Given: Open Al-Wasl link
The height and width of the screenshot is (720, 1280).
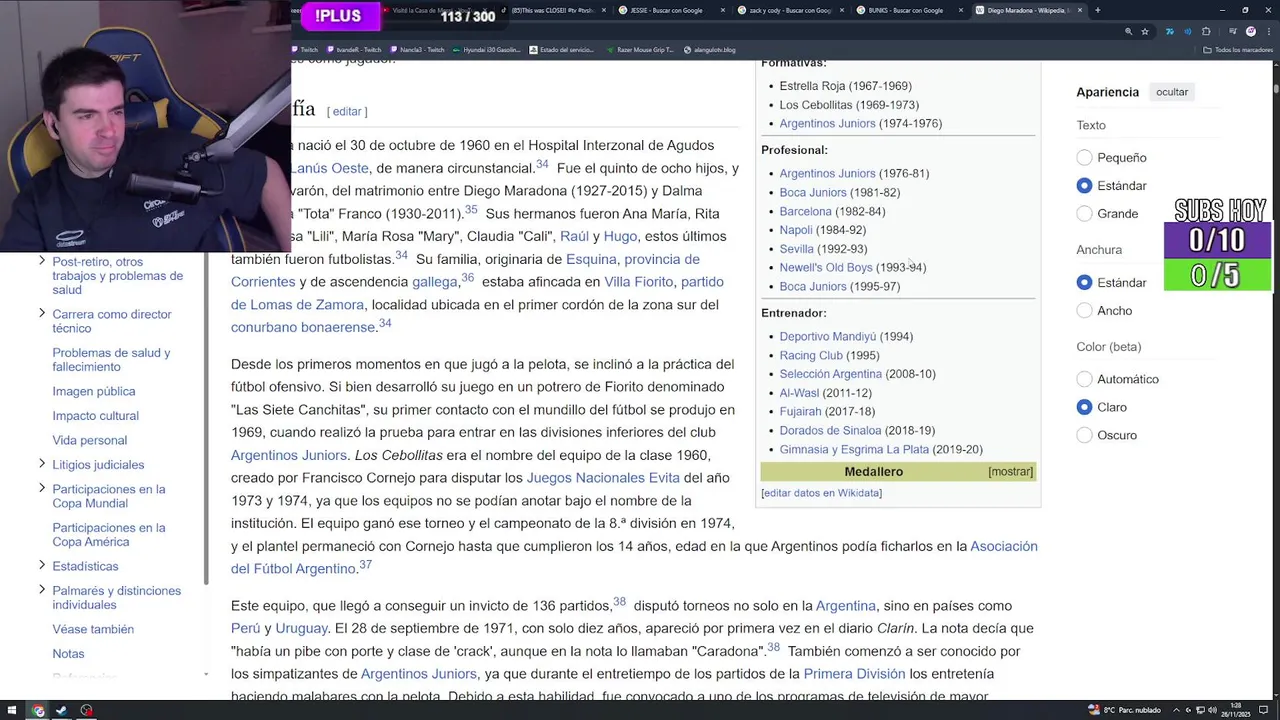Looking at the screenshot, I should tap(799, 393).
